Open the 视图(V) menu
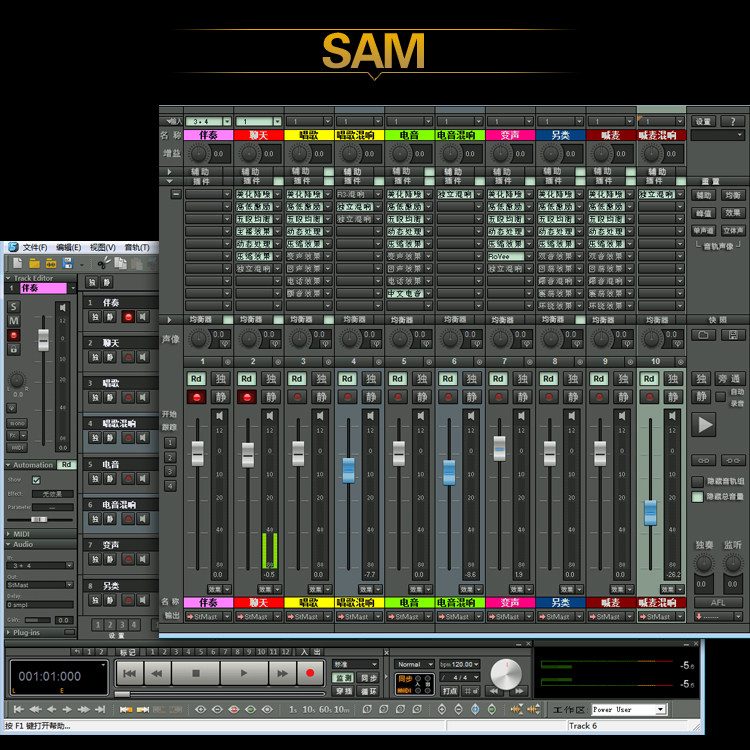The height and width of the screenshot is (750, 750). point(103,247)
